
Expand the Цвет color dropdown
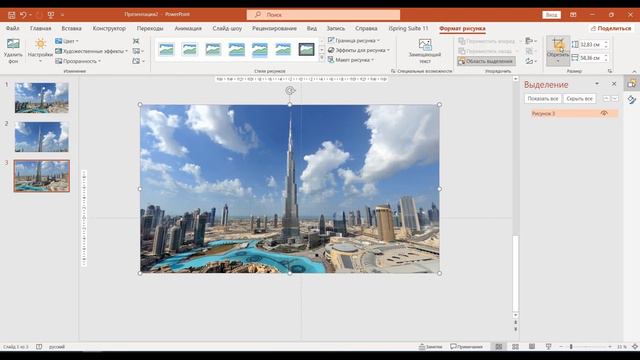tap(67, 41)
